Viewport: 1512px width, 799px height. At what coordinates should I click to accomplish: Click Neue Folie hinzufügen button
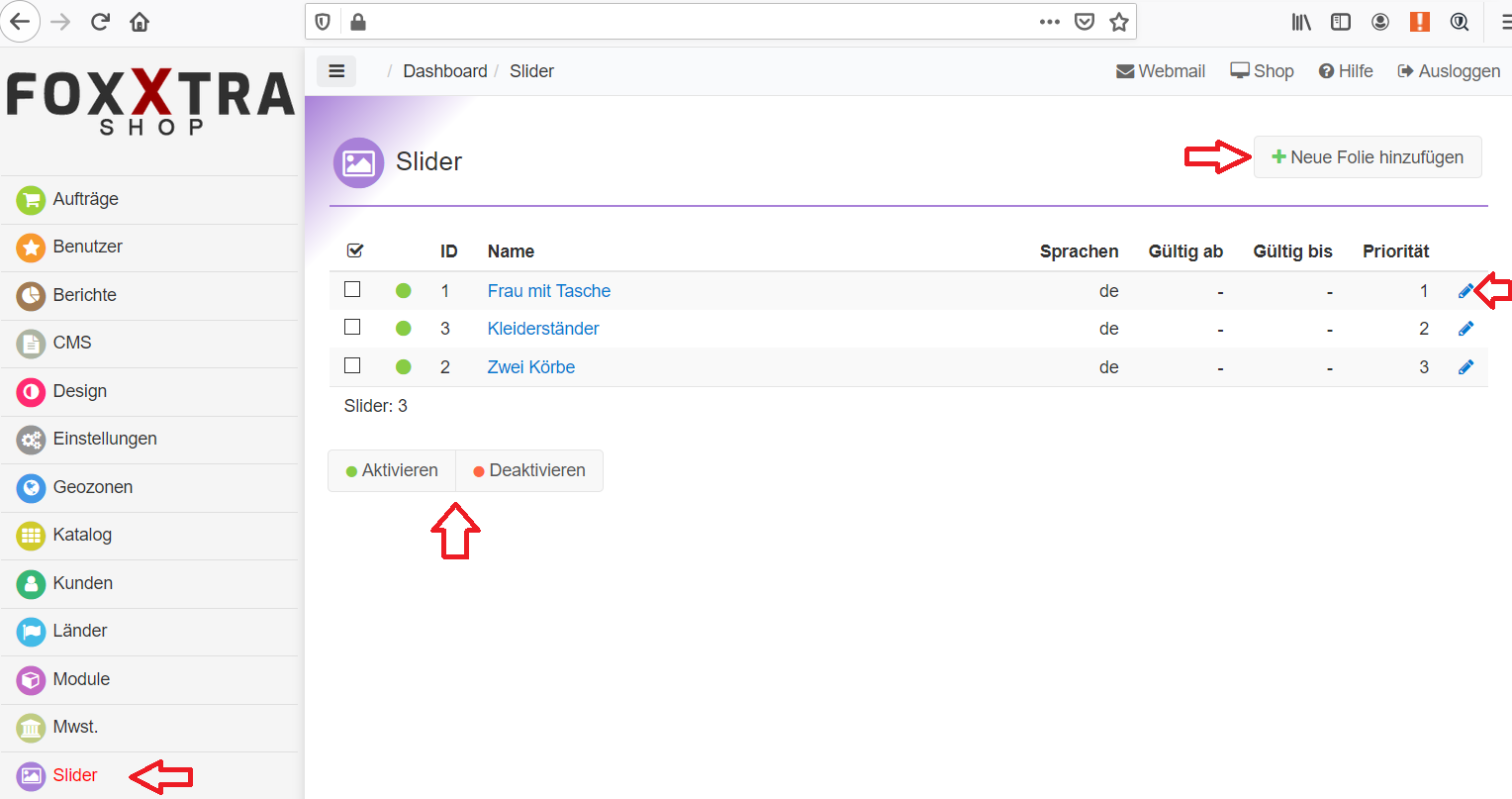coord(1368,157)
